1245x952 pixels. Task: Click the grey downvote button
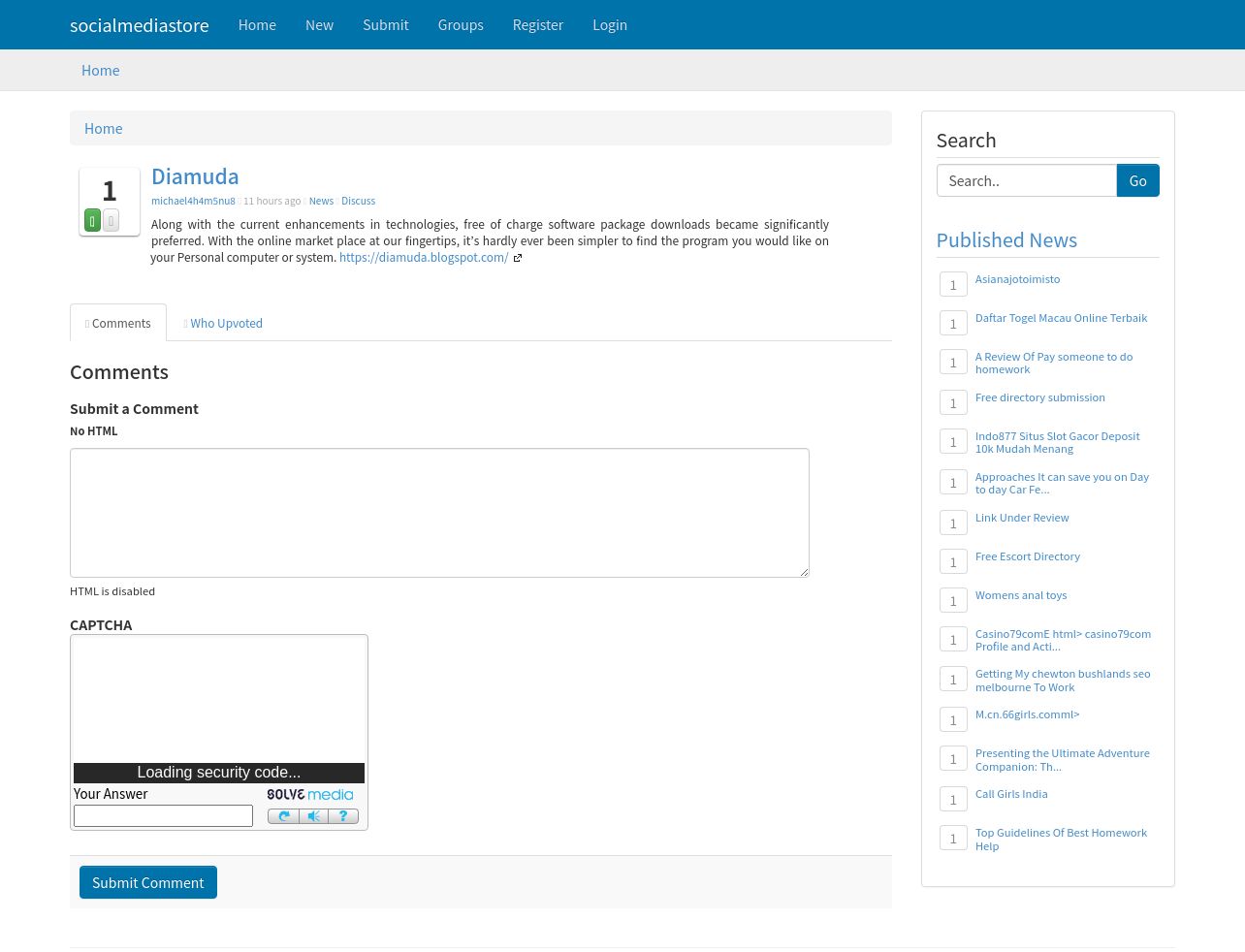111,221
